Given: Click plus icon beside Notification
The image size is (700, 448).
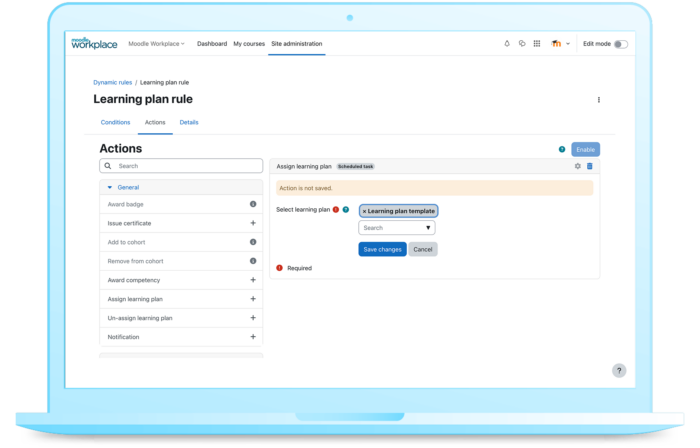Looking at the screenshot, I should [x=253, y=337].
